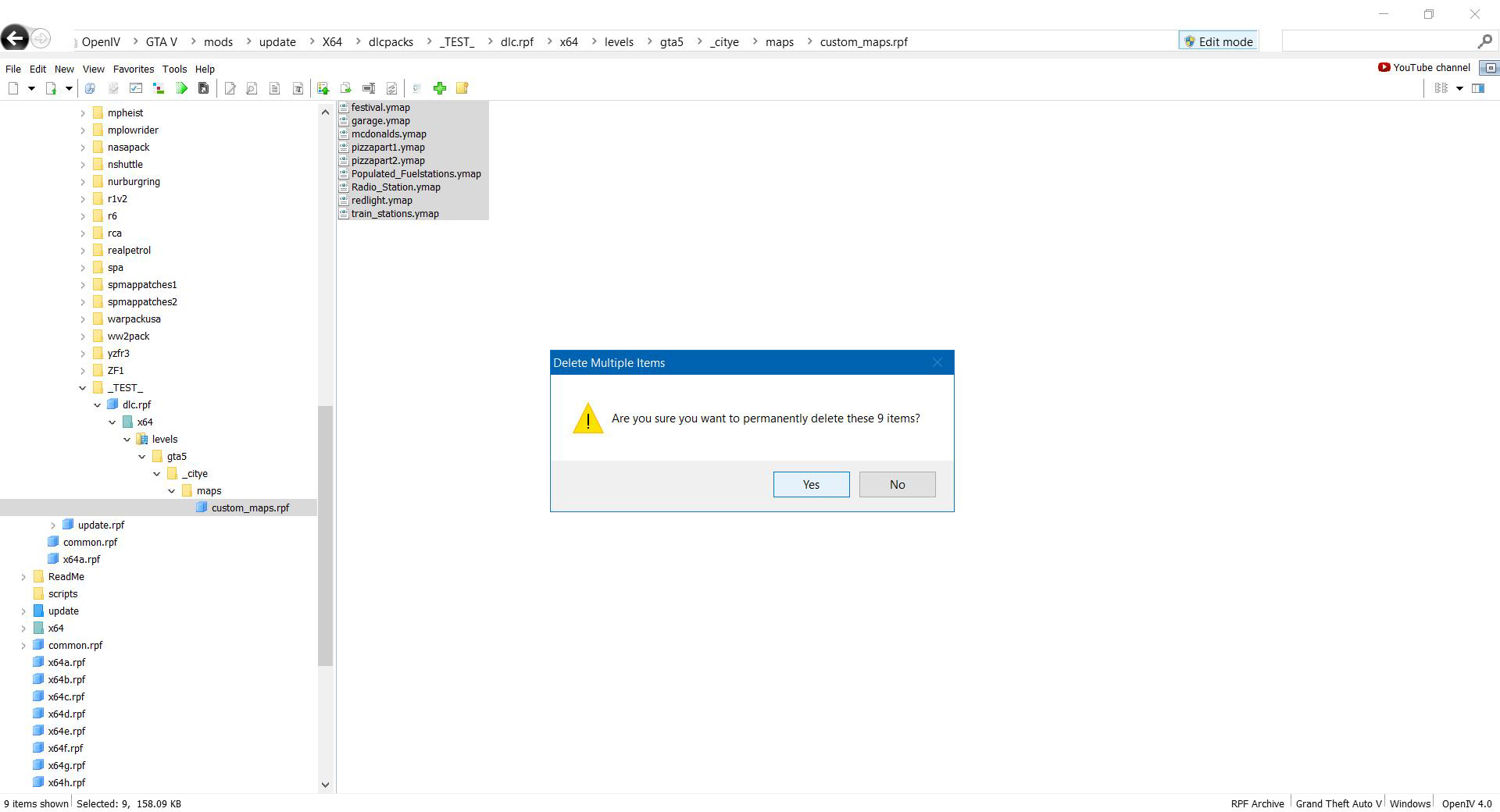The height and width of the screenshot is (812, 1500).
Task: Open the view mode dropdown arrow
Action: [x=1459, y=88]
